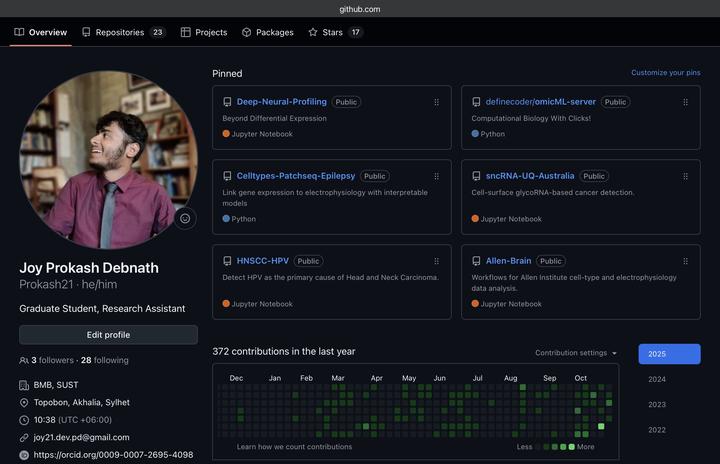Select the 2025 contribution year
Screen dimensions: 720x464
669,354
